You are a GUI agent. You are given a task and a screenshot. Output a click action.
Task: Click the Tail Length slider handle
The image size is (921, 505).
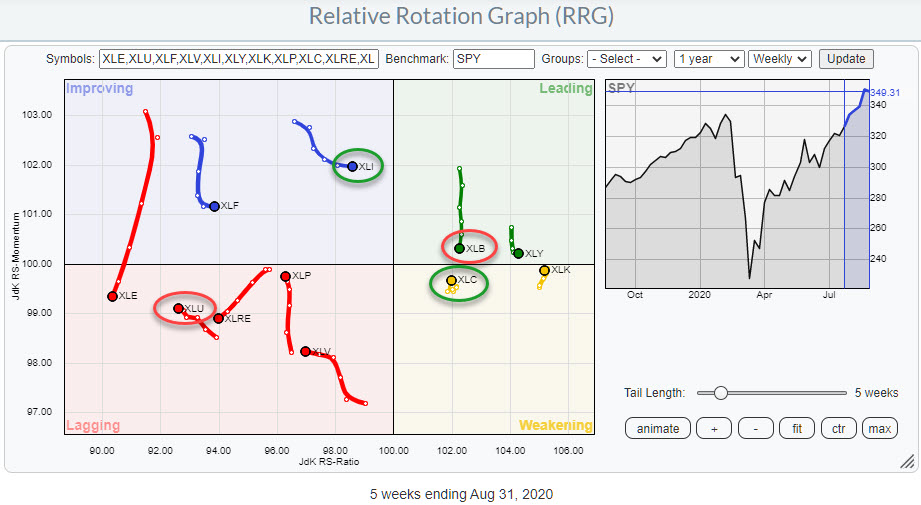pyautogui.click(x=721, y=392)
